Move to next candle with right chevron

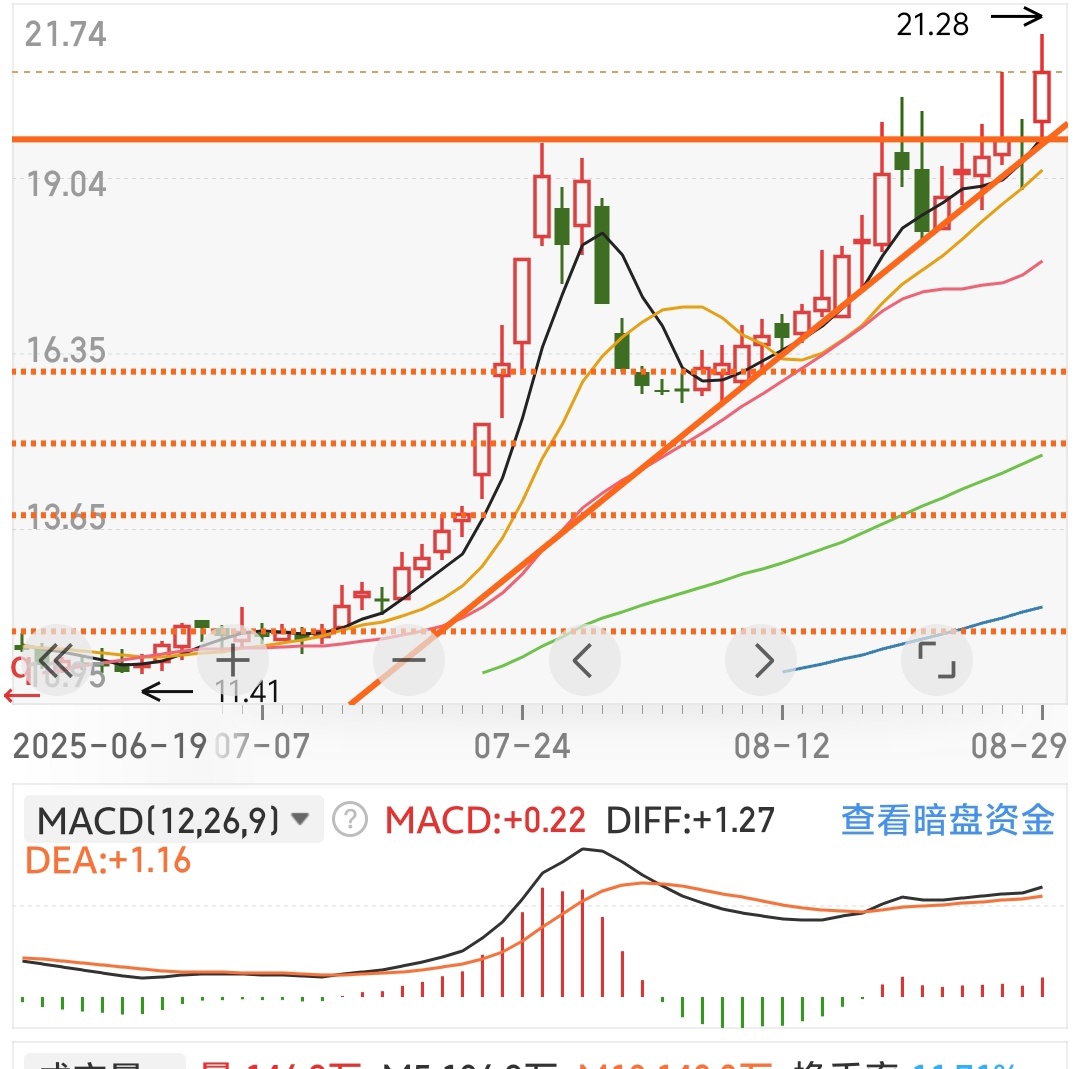pos(761,661)
